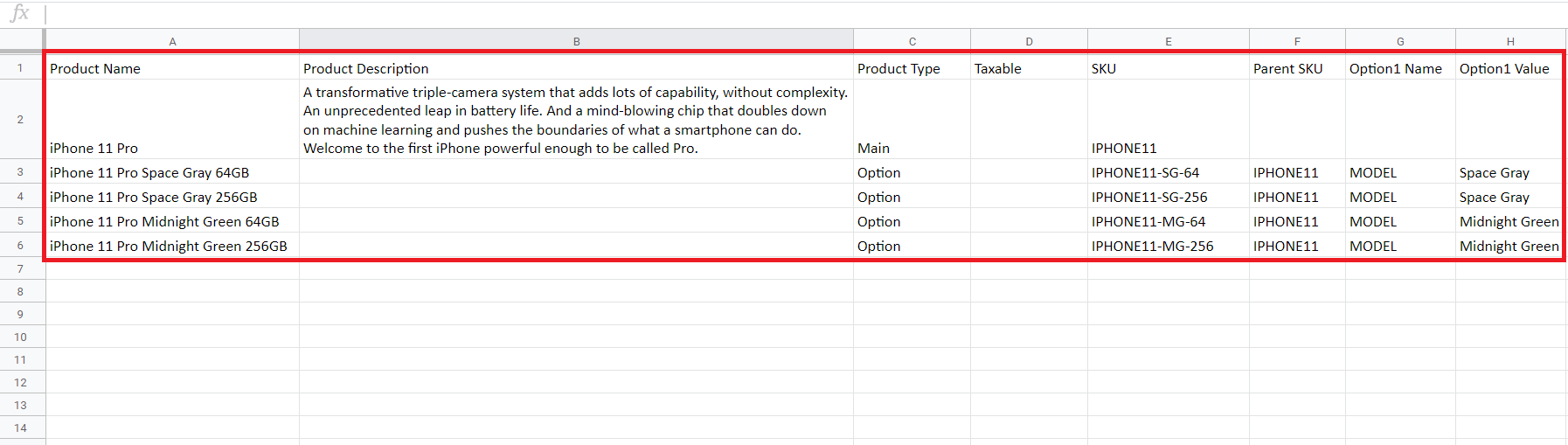Select the 'iPhone 11 Pro' name cell
This screenshot has height=445, width=1568.
tap(172, 120)
